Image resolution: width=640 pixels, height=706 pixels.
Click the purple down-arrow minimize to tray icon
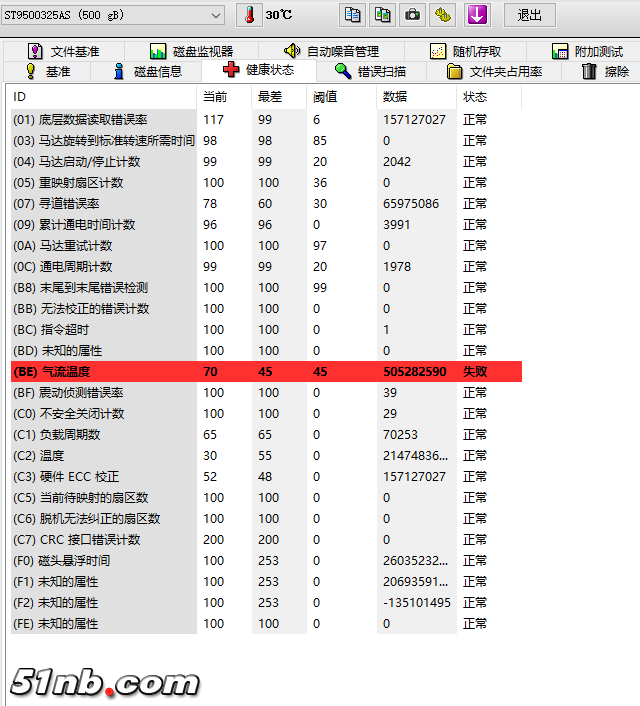(477, 15)
